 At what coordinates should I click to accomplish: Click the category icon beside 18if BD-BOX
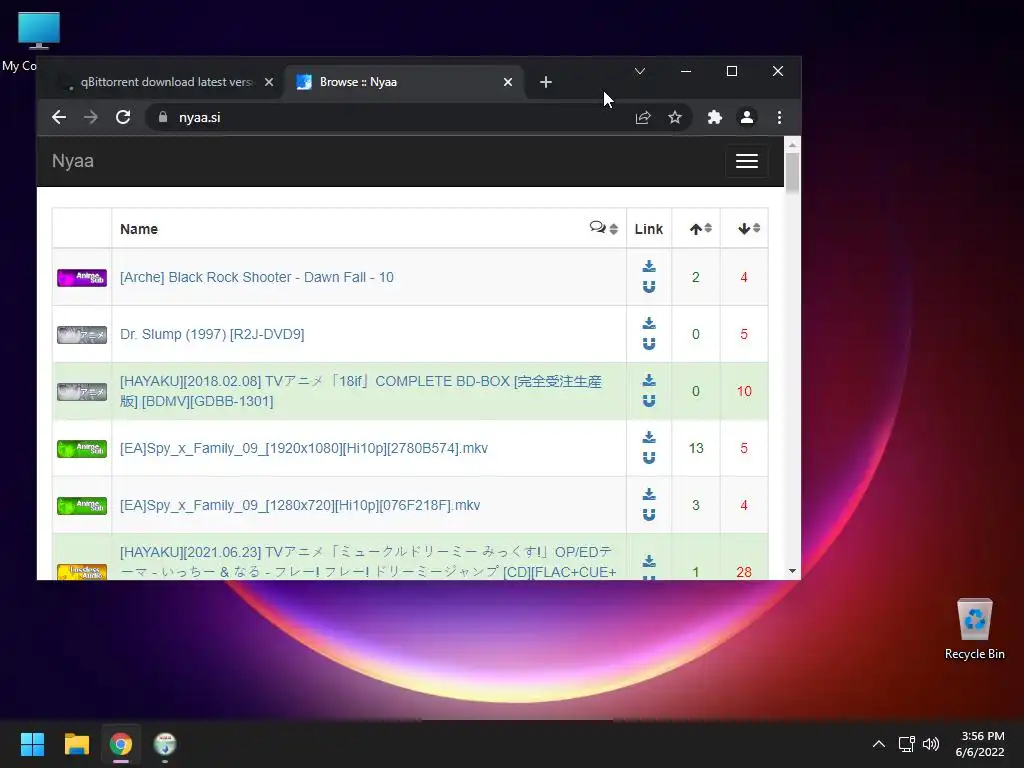[x=82, y=392]
